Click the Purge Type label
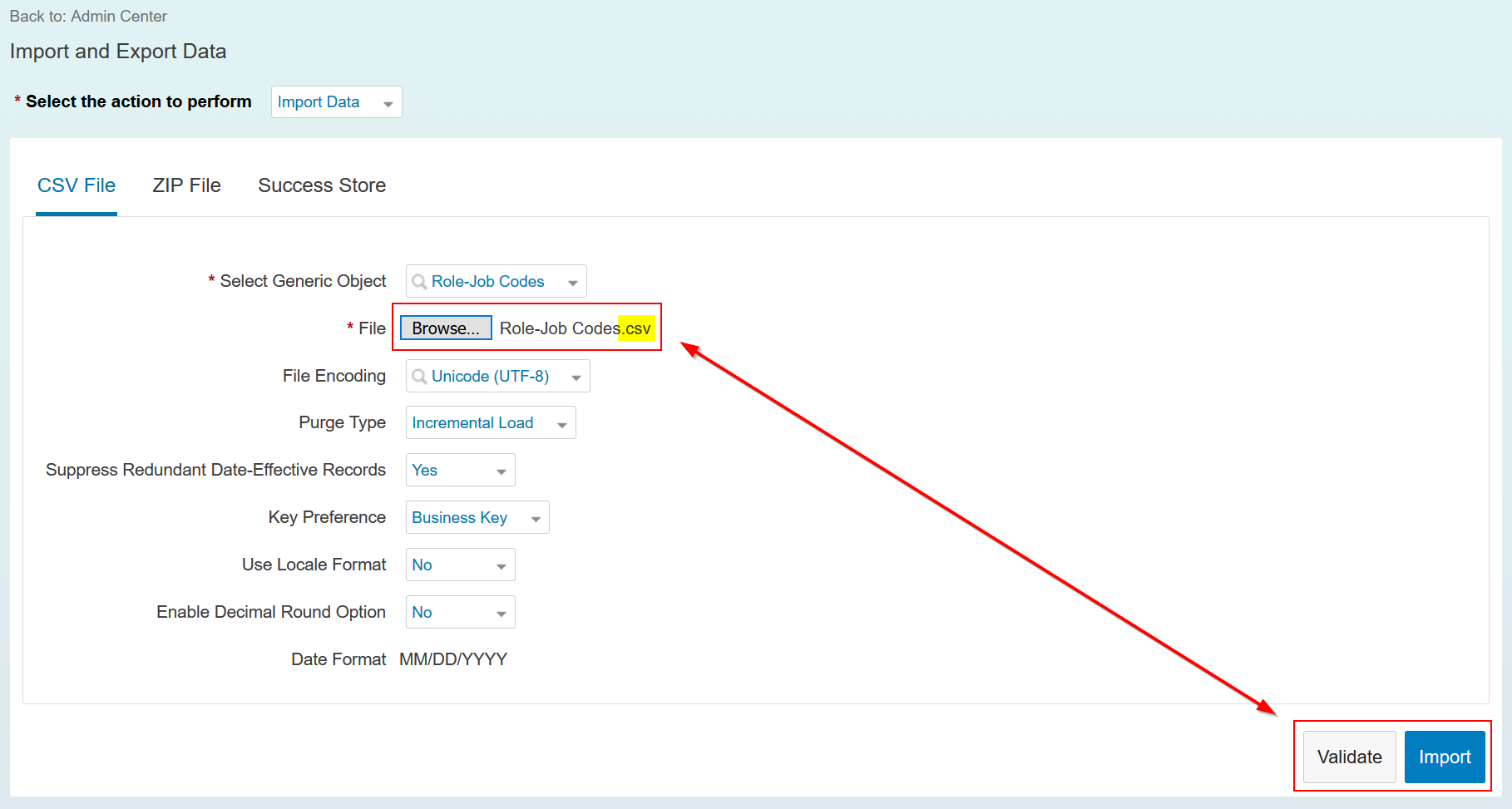Screen dimensions: 1512x809 pos(342,422)
